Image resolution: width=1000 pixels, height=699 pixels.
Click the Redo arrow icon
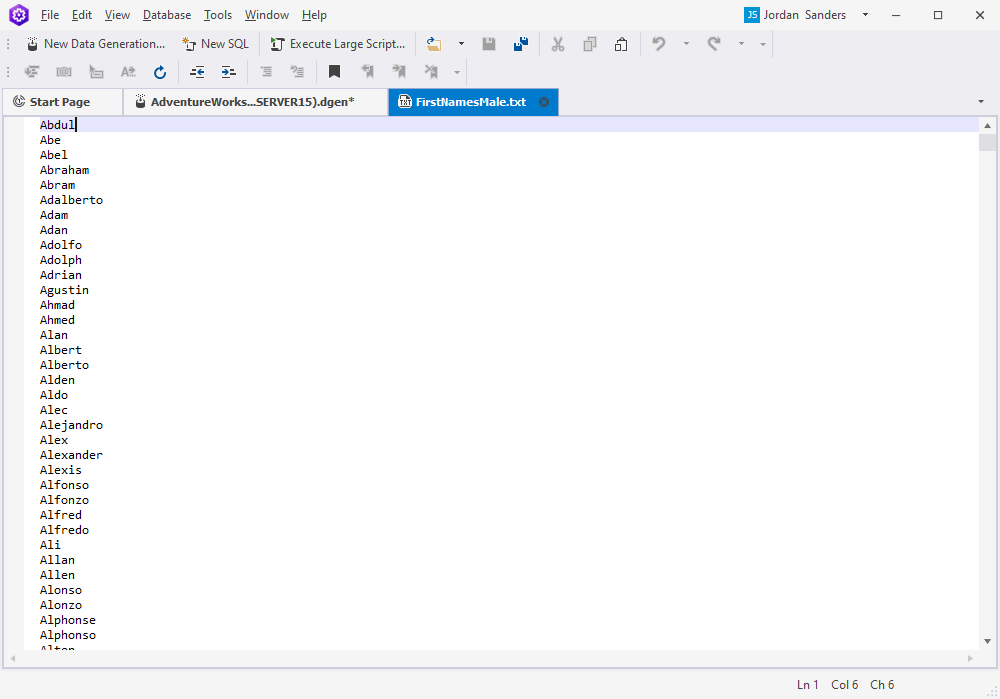pyautogui.click(x=714, y=44)
